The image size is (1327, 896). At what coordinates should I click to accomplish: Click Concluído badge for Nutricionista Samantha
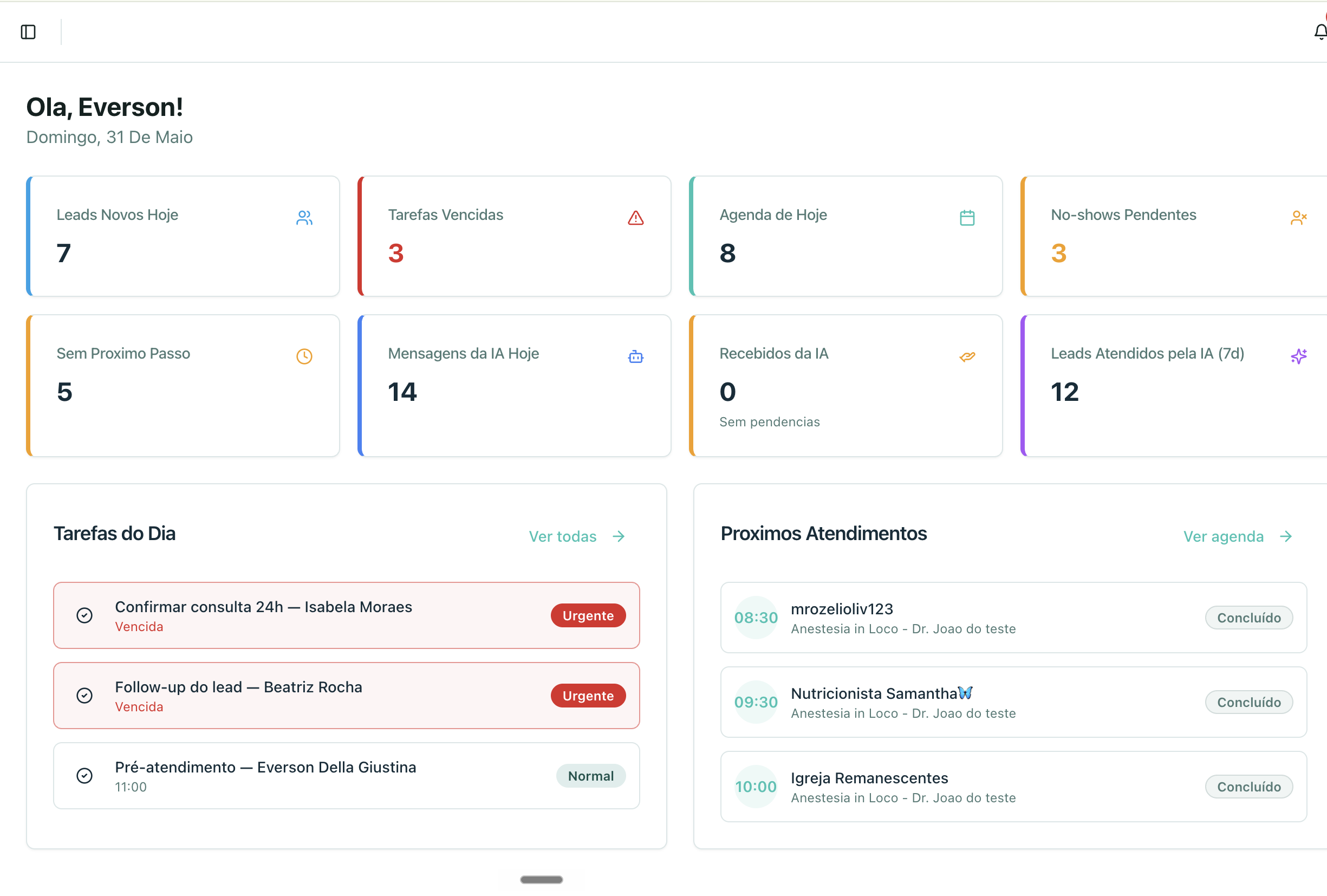(x=1249, y=702)
